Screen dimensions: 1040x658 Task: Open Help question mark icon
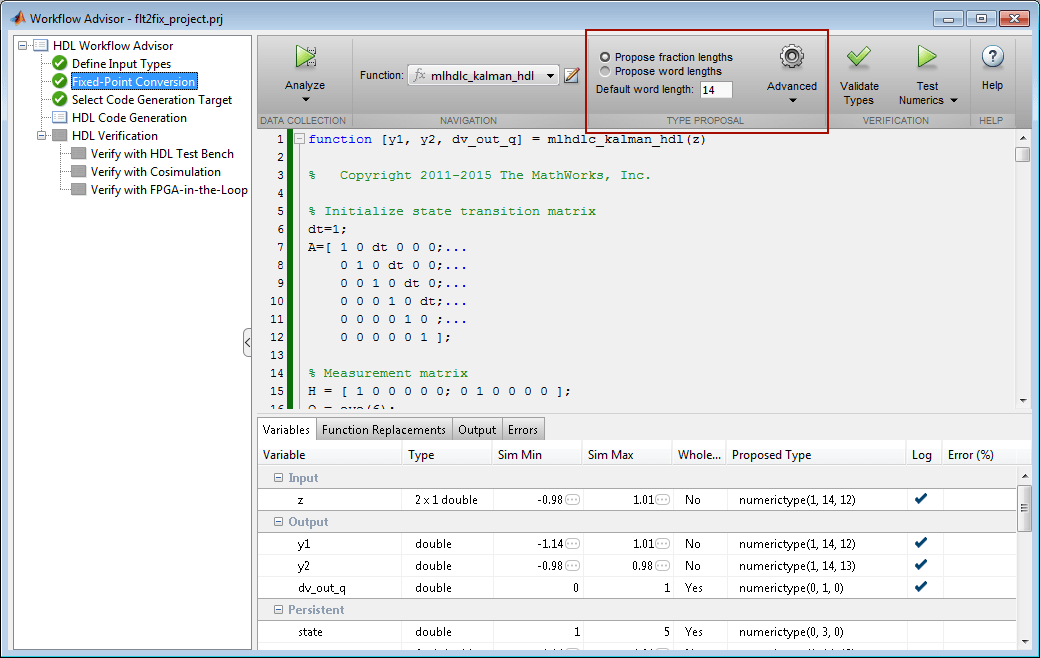992,57
